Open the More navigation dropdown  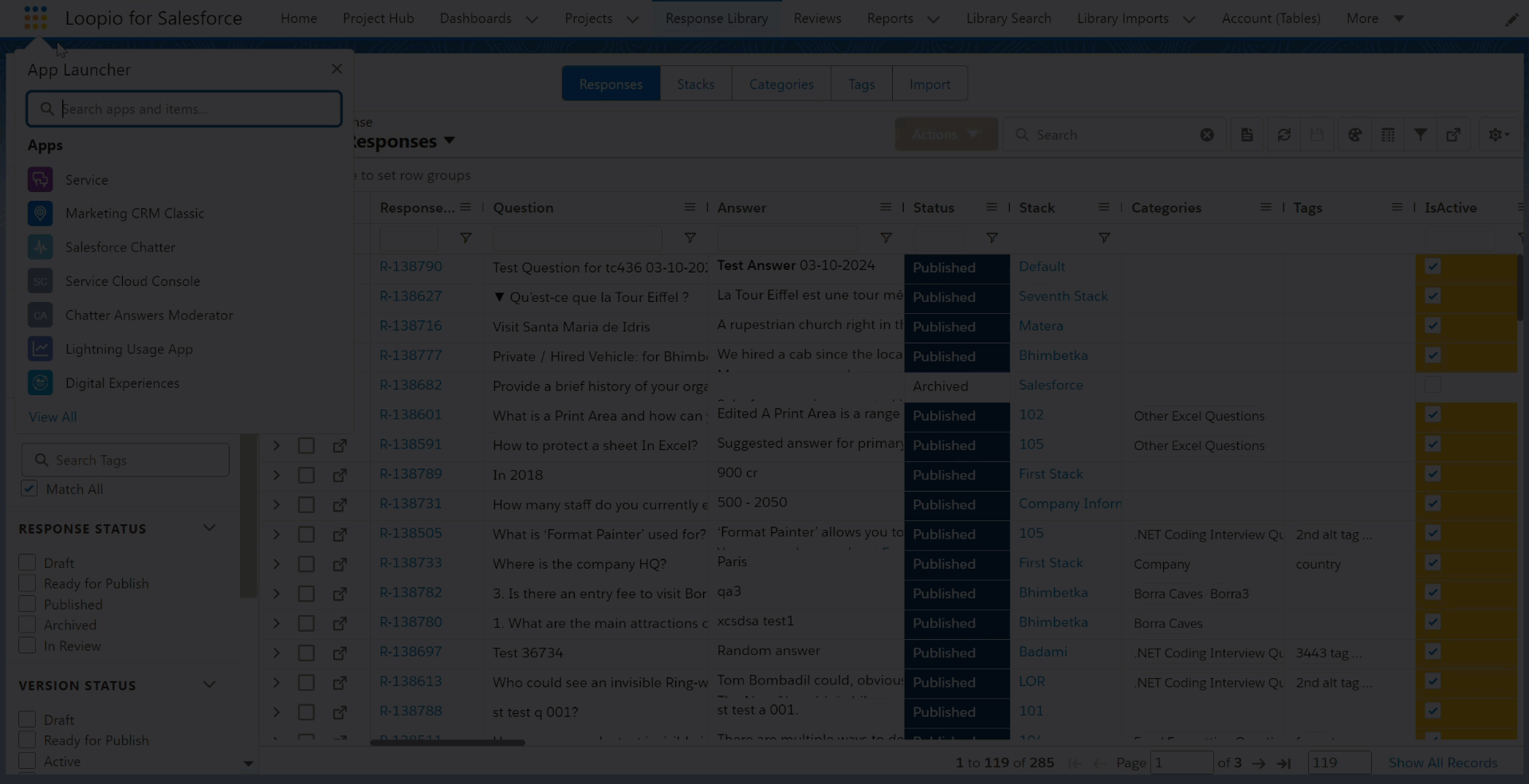coord(1375,18)
